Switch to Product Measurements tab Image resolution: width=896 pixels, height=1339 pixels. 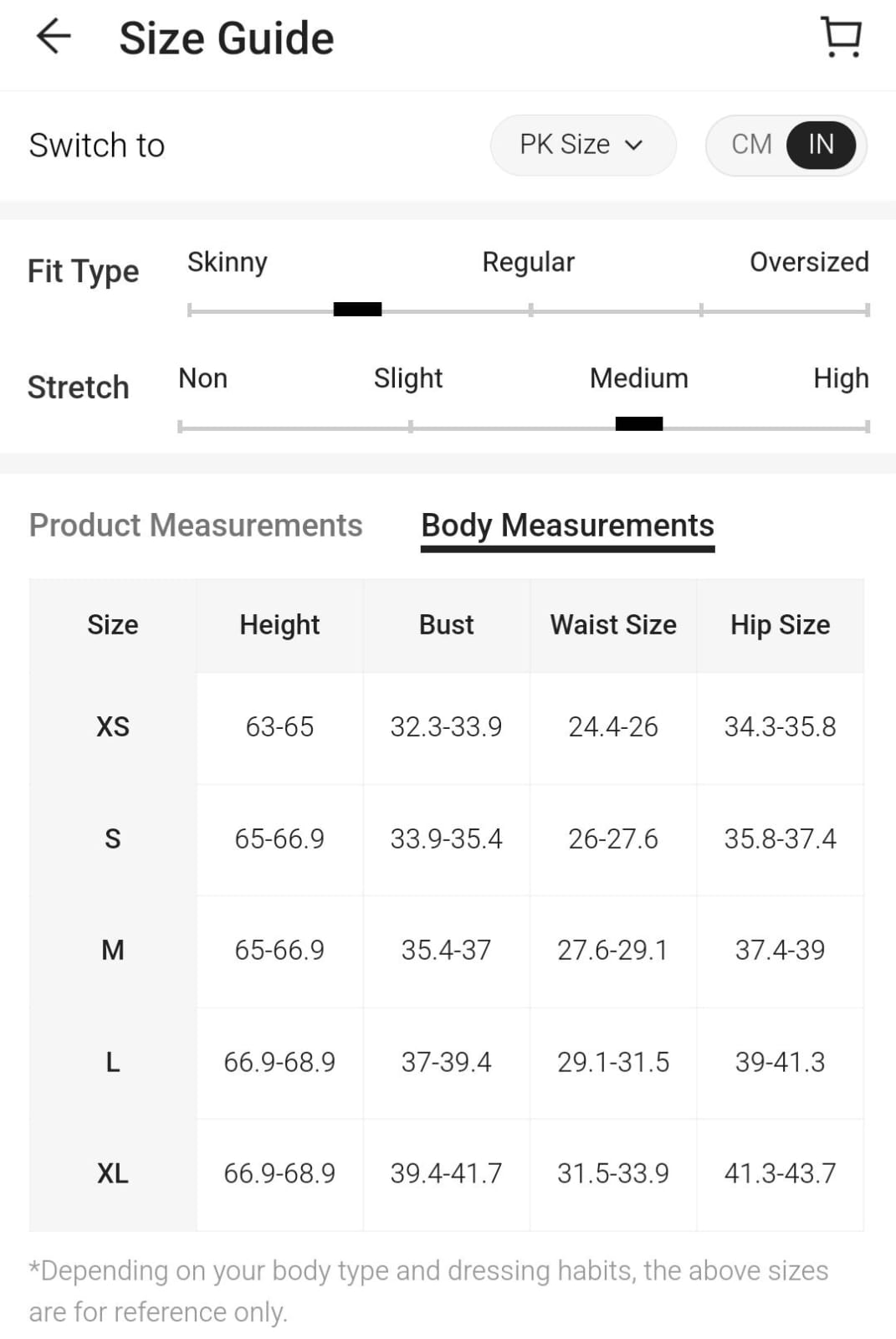point(196,526)
